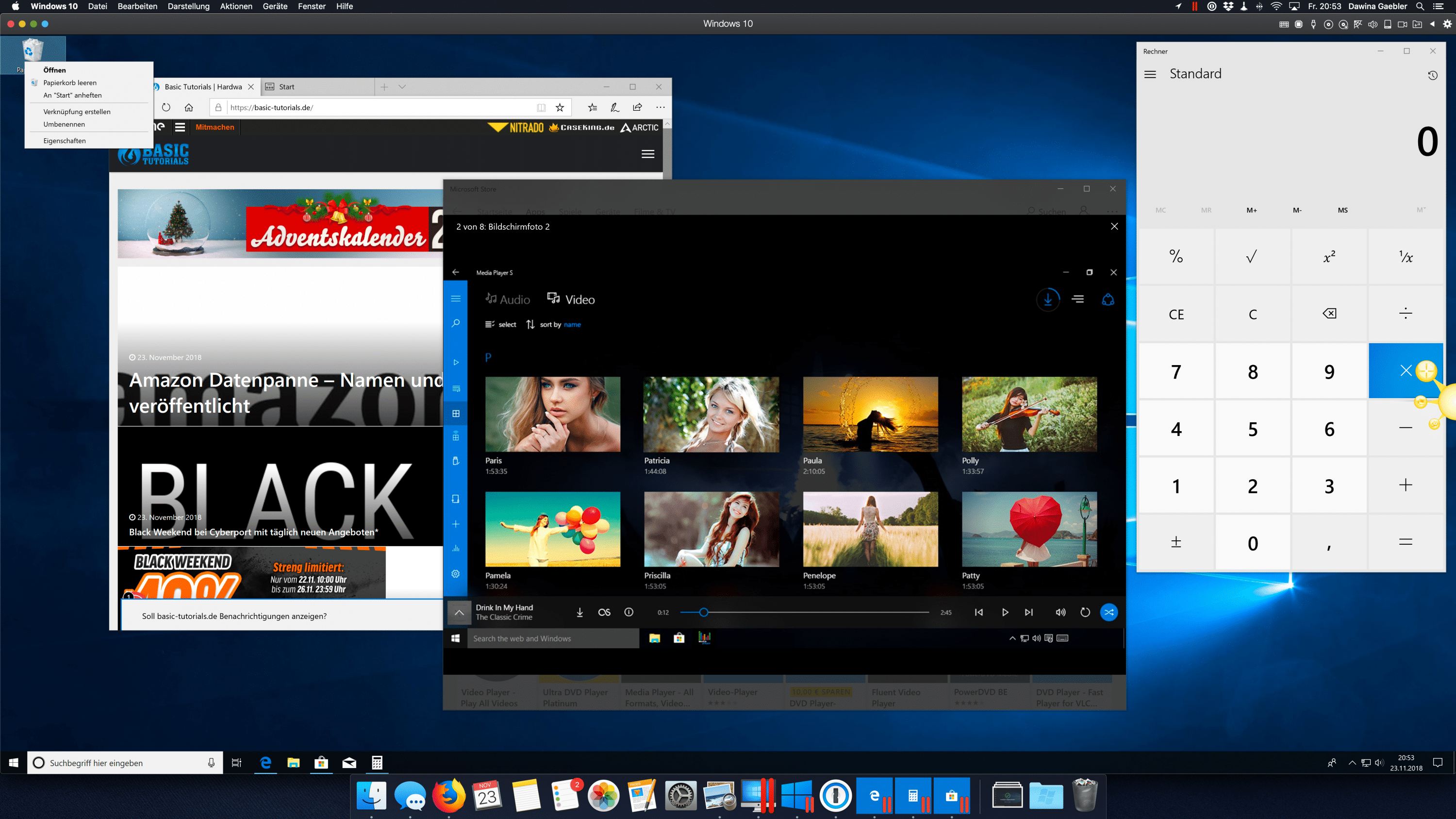Image resolution: width=1456 pixels, height=819 pixels.
Task: Switch to the Start tab in Edge
Action: 287,86
